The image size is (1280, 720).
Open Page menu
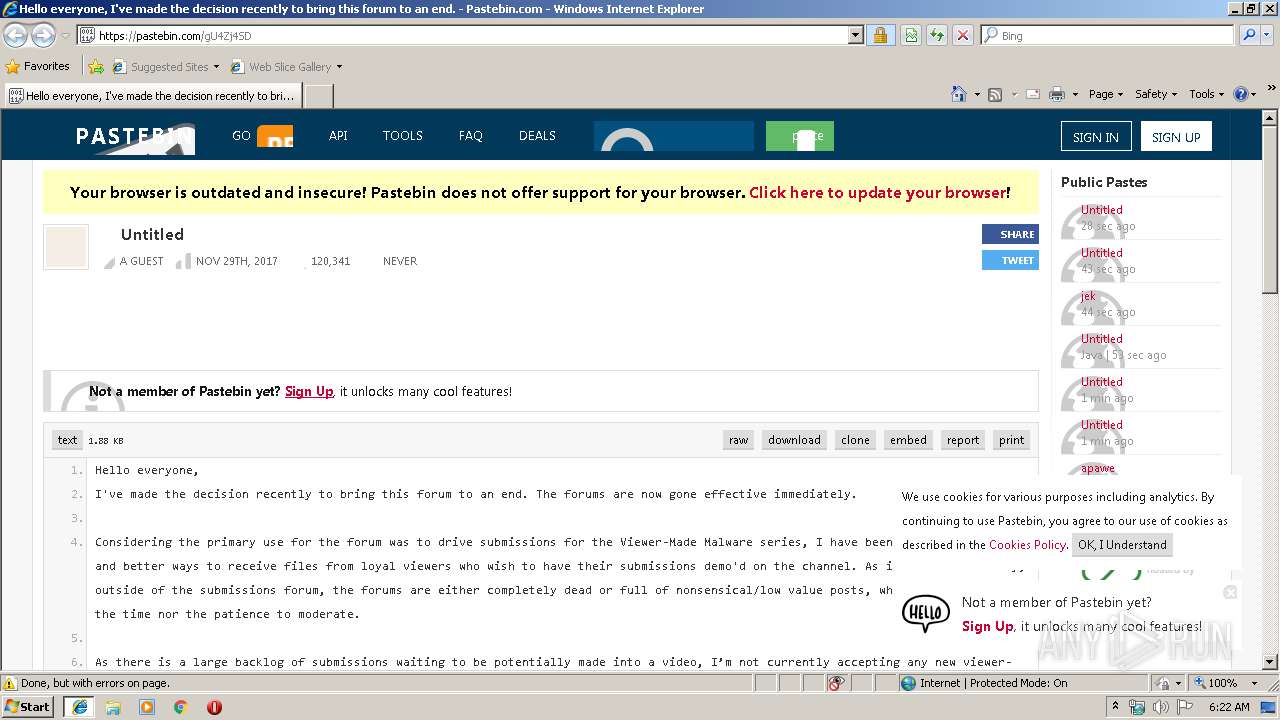pyautogui.click(x=1105, y=94)
